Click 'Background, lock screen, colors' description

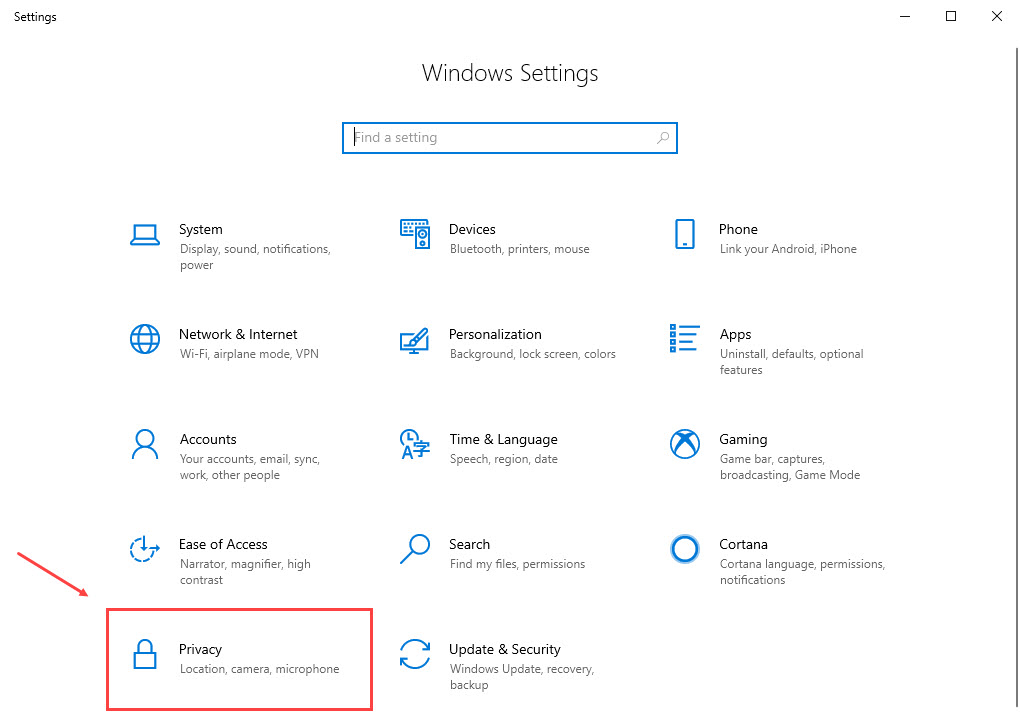[533, 354]
